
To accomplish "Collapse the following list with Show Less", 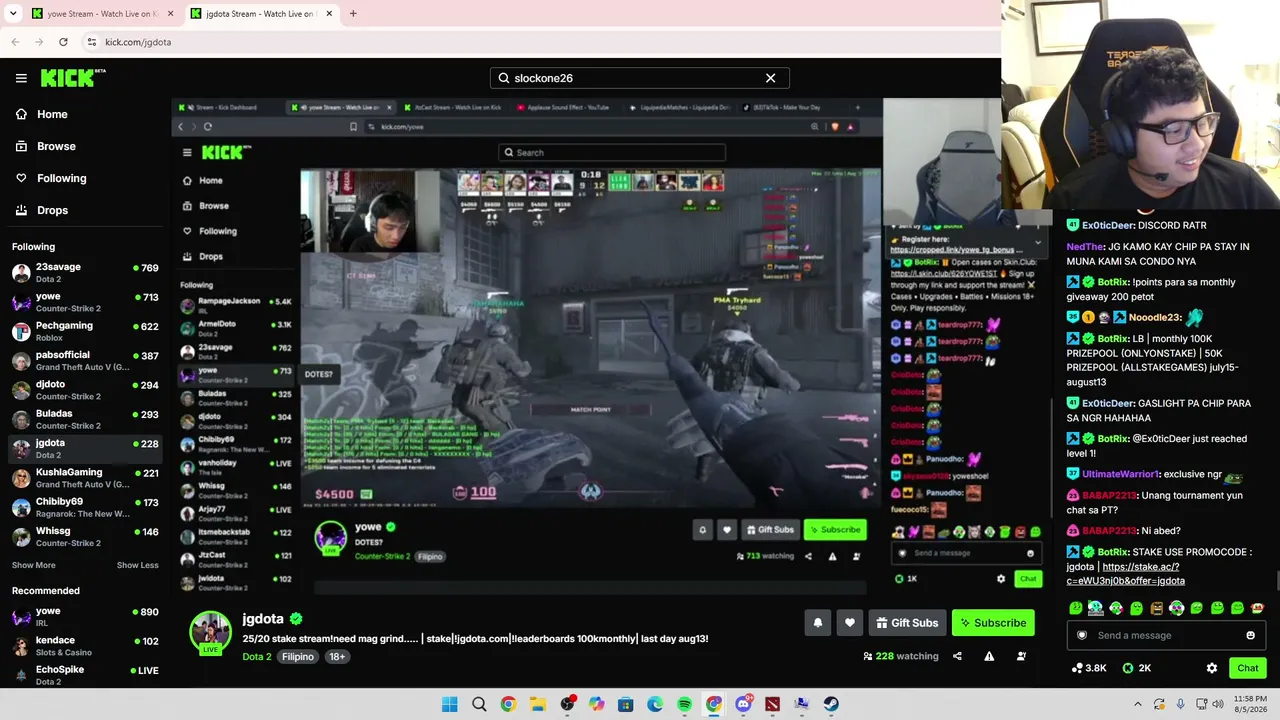I will (x=137, y=565).
